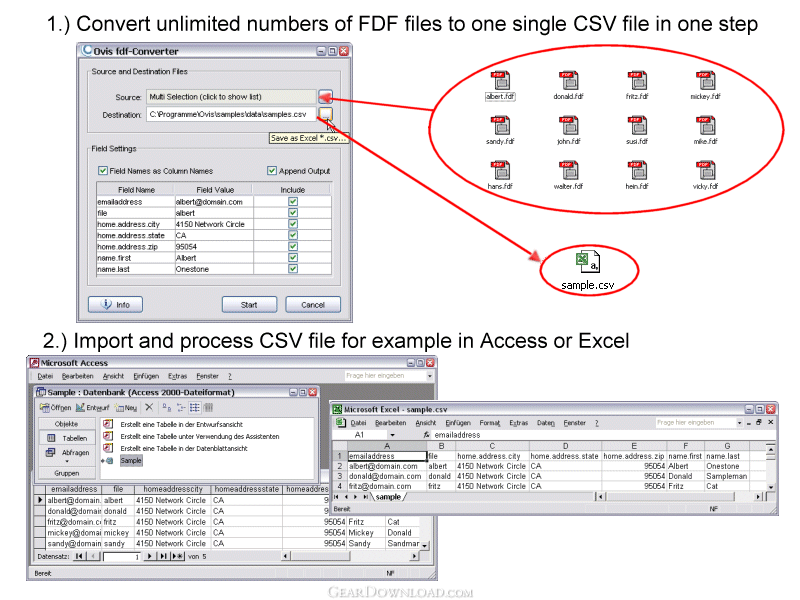
Task: Open Excel 'Frage hier eingeben' dropdown arrow
Action: 739,423
